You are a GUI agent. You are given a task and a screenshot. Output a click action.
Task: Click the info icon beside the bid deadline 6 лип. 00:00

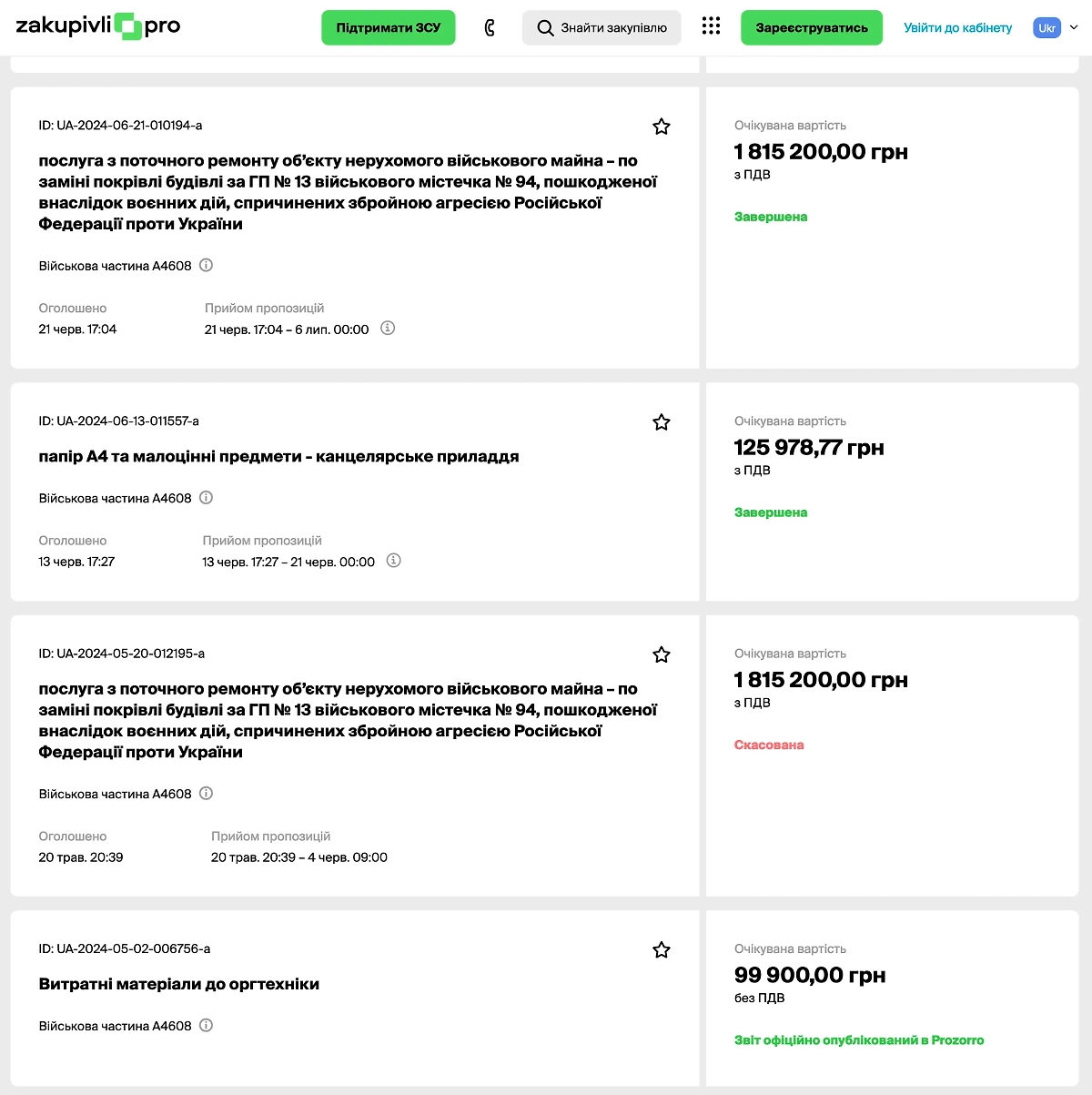pyautogui.click(x=388, y=329)
